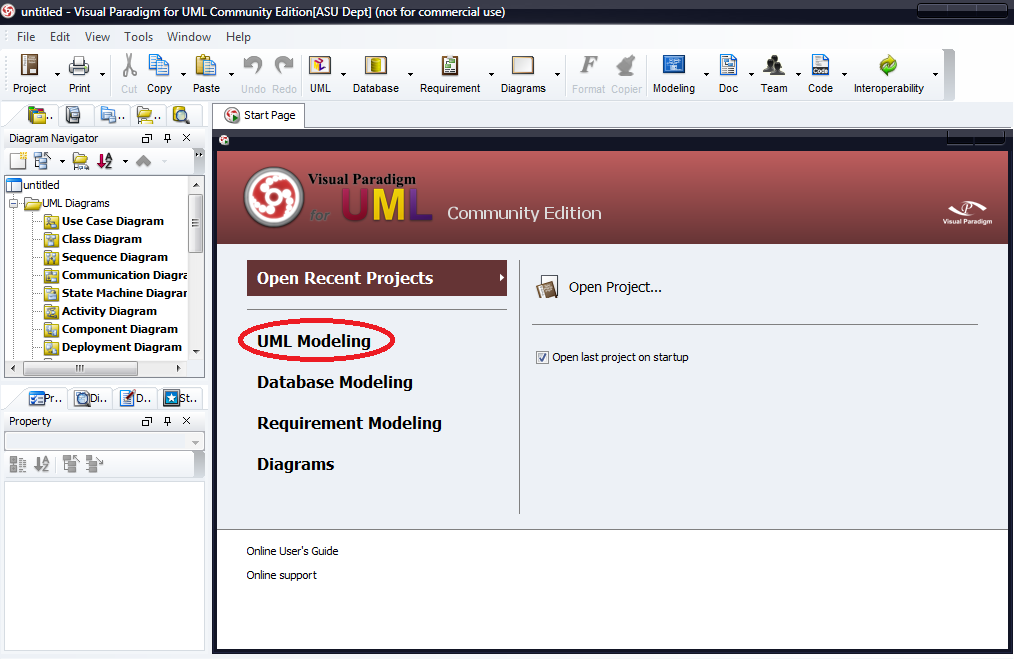Click the Open Project... link

pos(615,287)
